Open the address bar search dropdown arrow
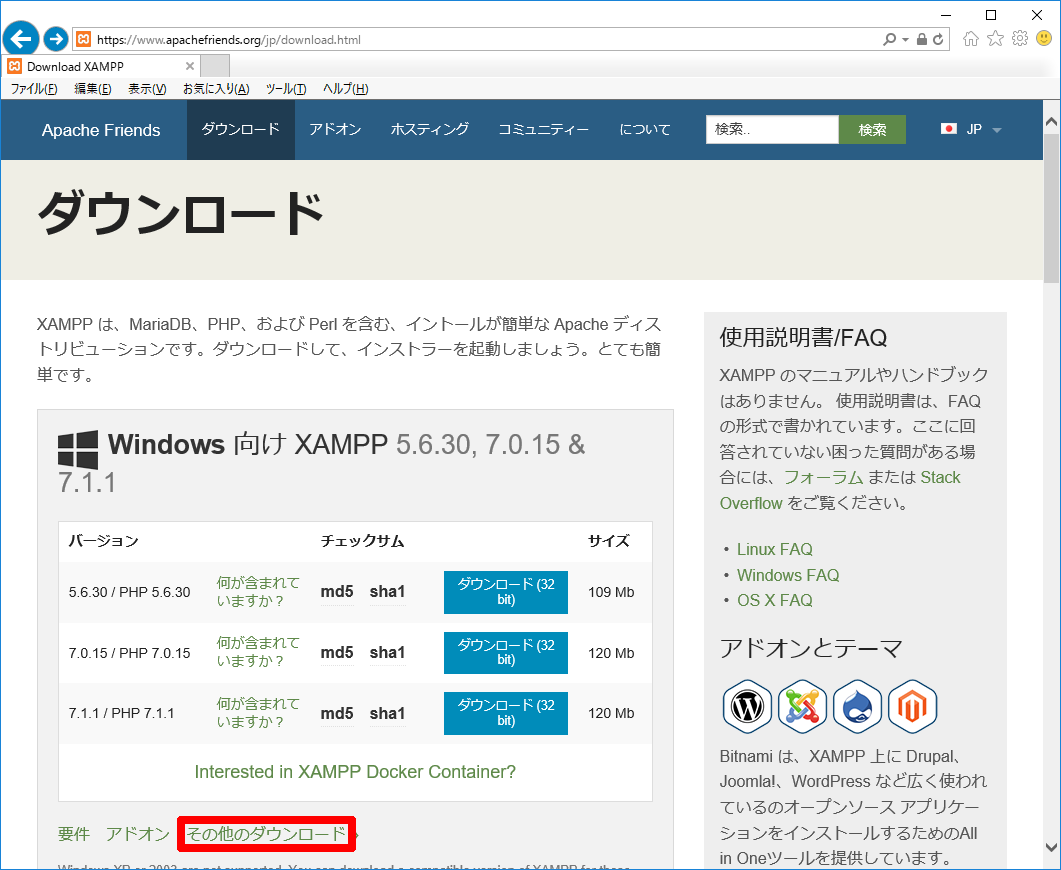The width and height of the screenshot is (1061, 870). [906, 40]
